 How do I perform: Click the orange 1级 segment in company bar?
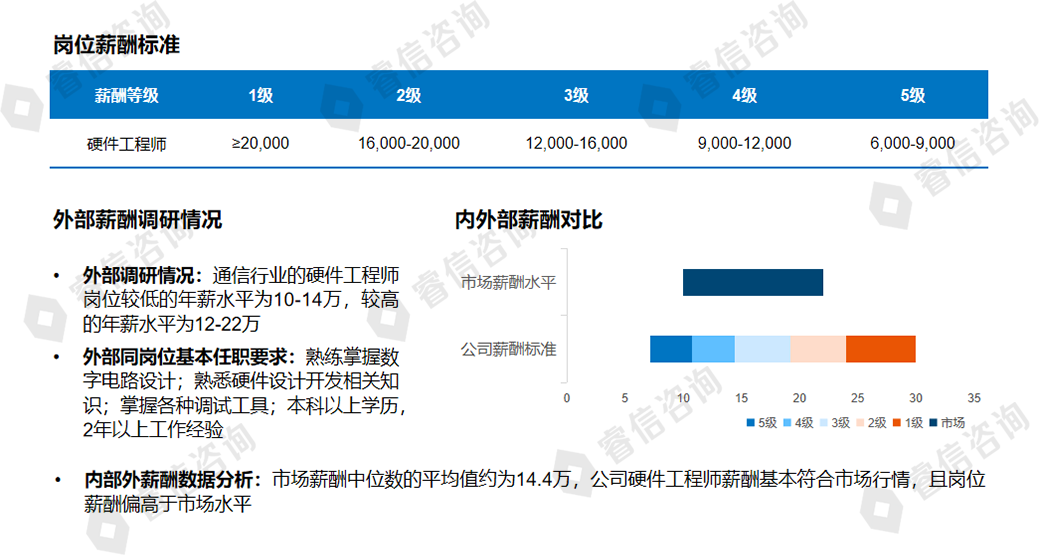880,349
